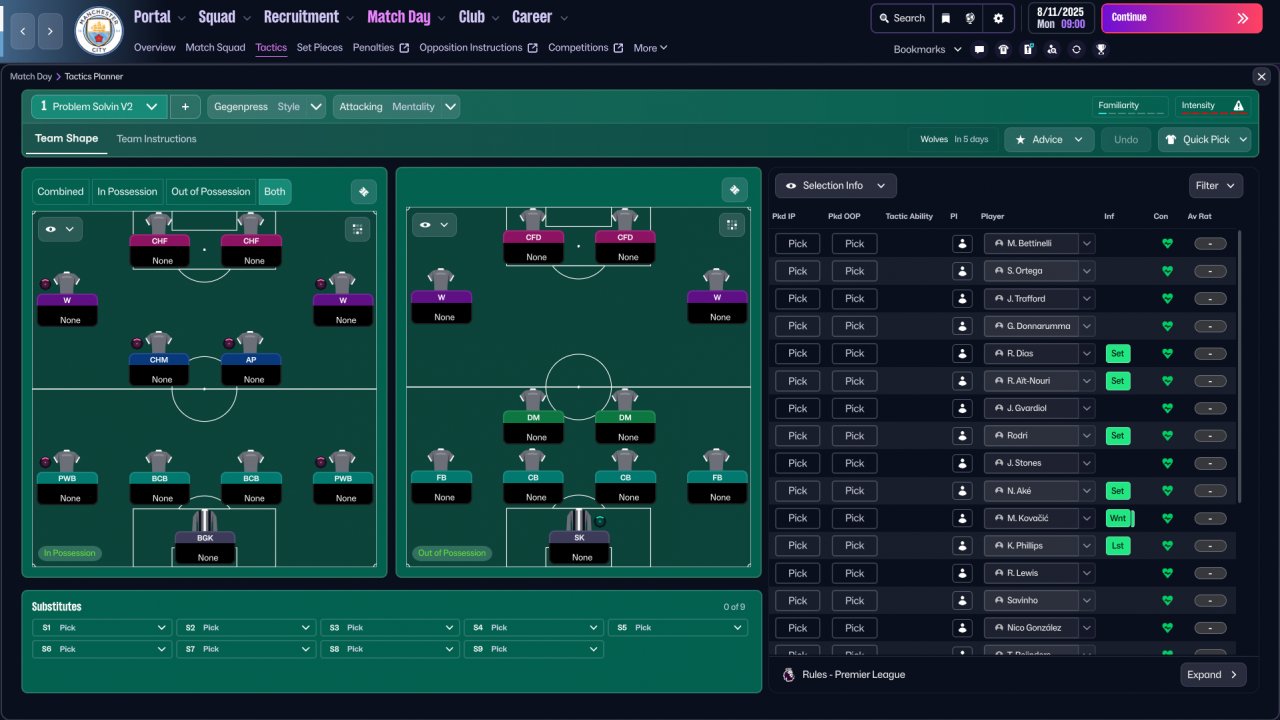
Task: Open the Career menu
Action: point(540,17)
